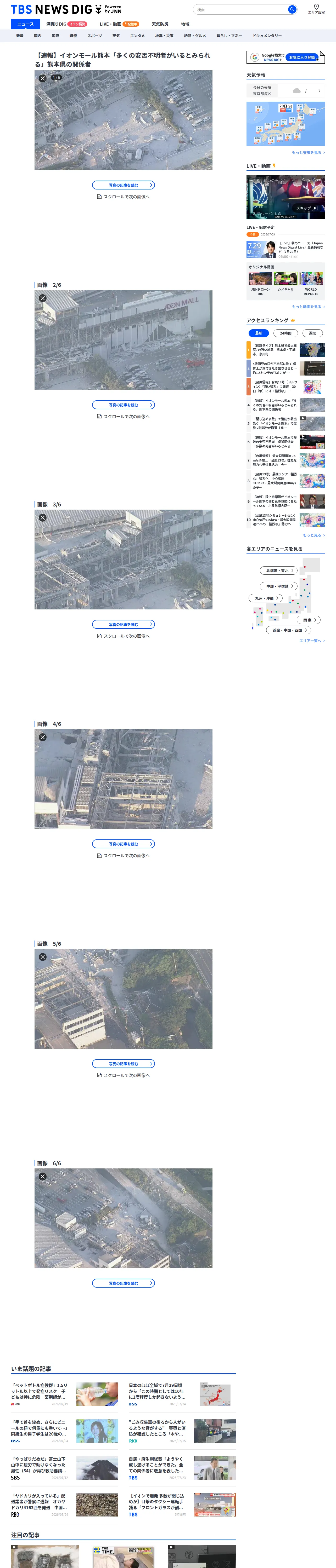Switch to the LIVE・動画 tab

coord(120,24)
